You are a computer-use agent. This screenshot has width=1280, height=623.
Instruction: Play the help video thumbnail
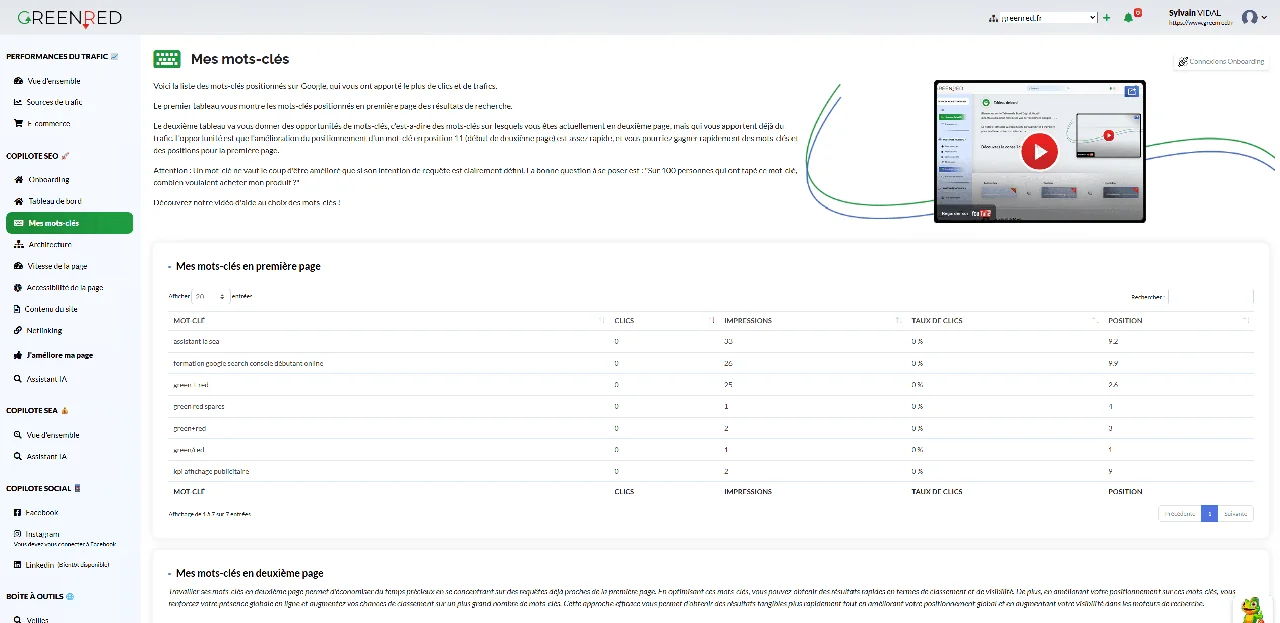[1039, 152]
